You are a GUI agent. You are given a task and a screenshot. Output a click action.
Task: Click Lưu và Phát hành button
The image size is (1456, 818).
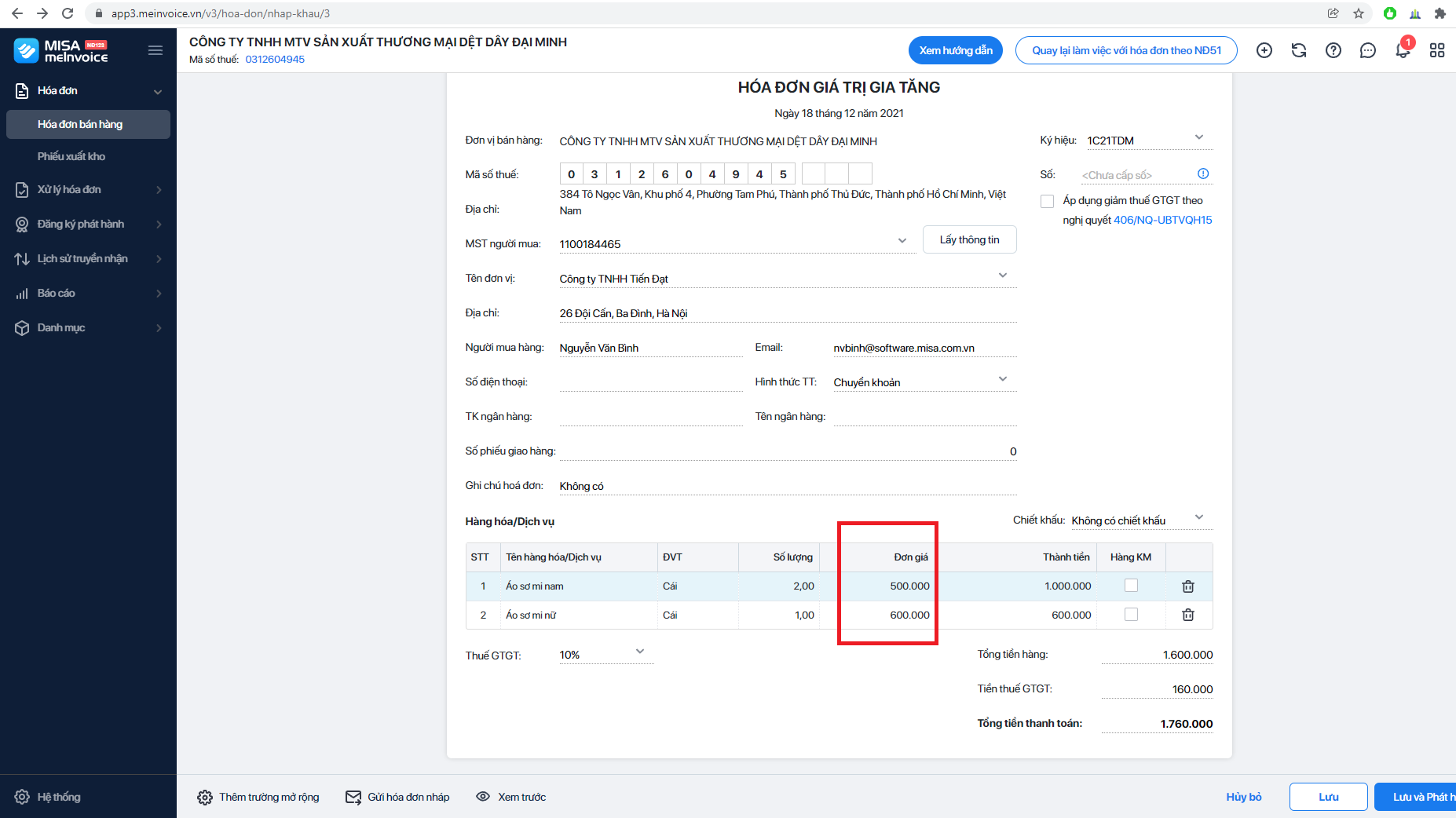click(x=1415, y=797)
